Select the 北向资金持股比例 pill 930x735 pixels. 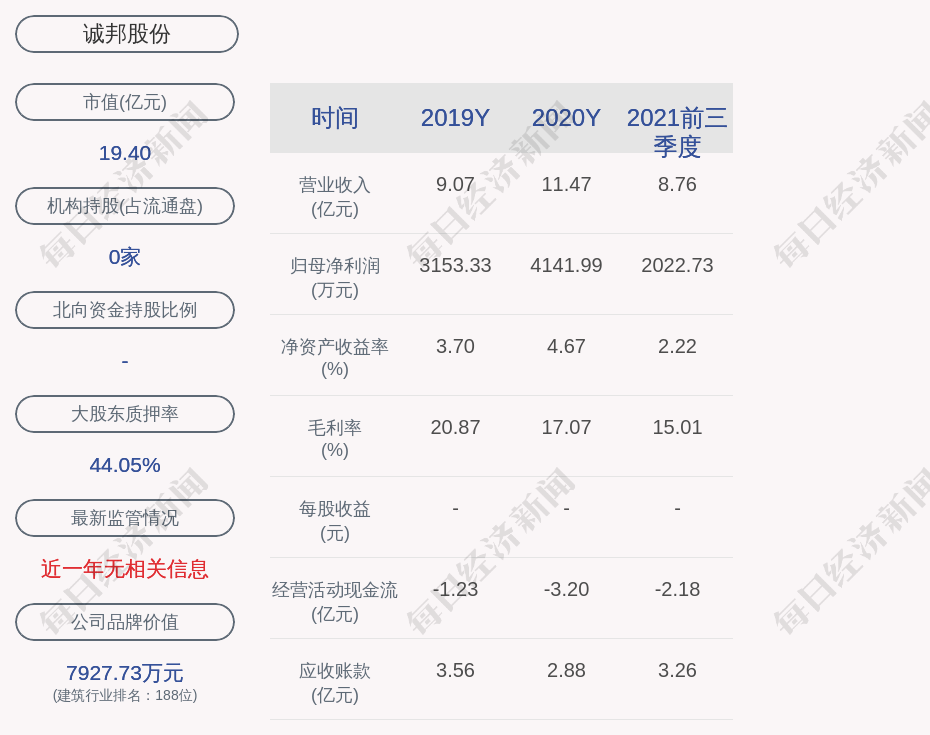[125, 310]
